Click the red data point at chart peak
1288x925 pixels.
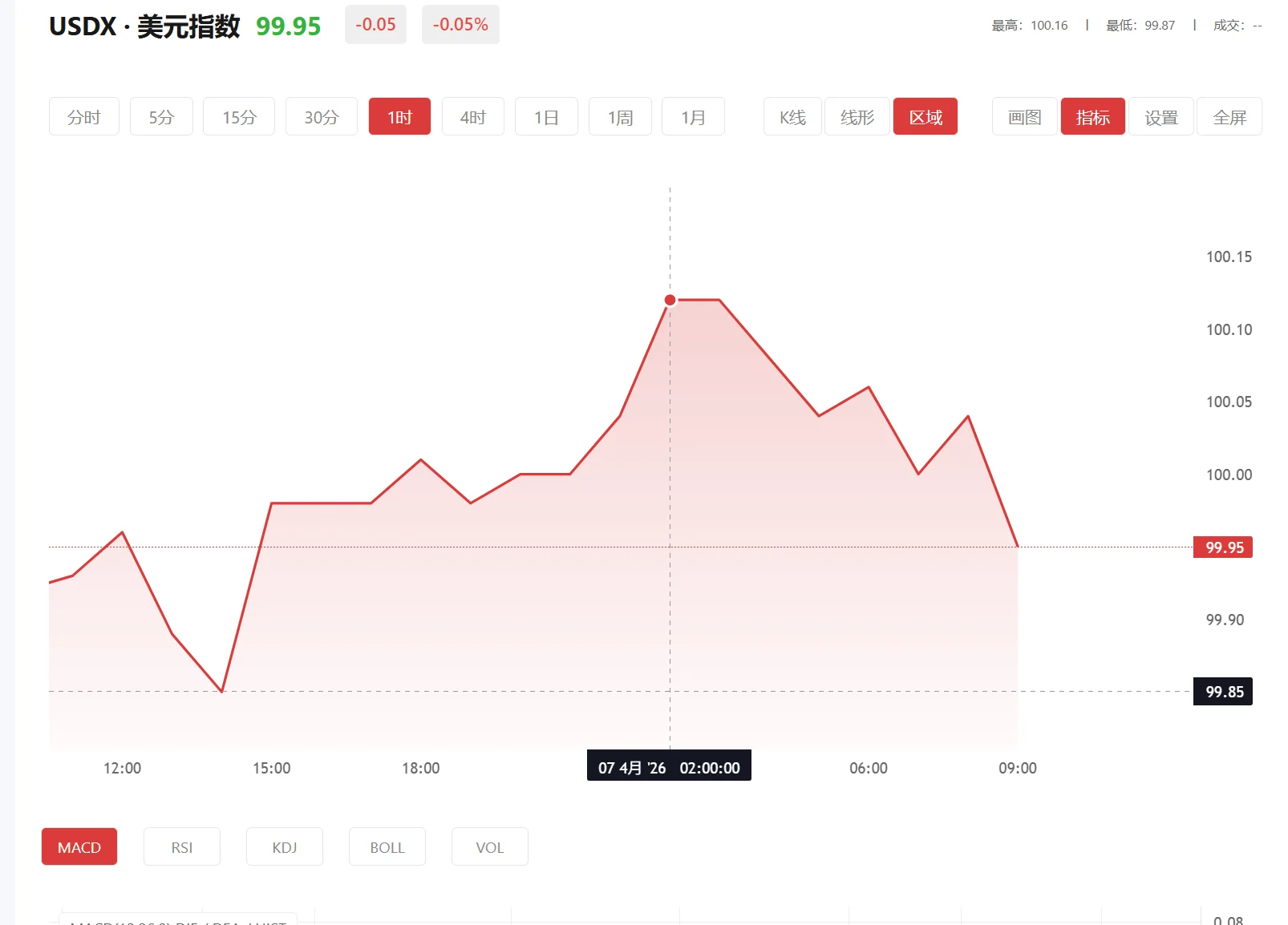point(670,300)
